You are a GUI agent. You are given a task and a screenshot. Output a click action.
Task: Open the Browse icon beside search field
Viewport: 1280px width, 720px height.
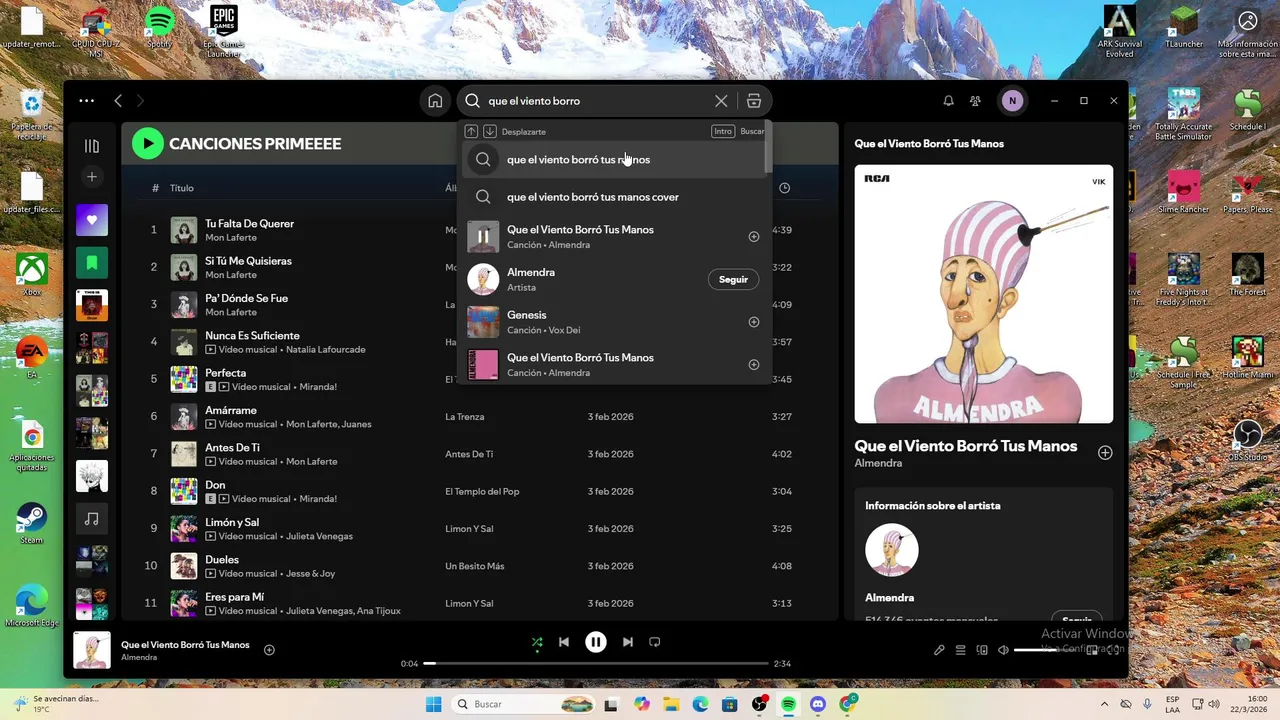pos(754,101)
